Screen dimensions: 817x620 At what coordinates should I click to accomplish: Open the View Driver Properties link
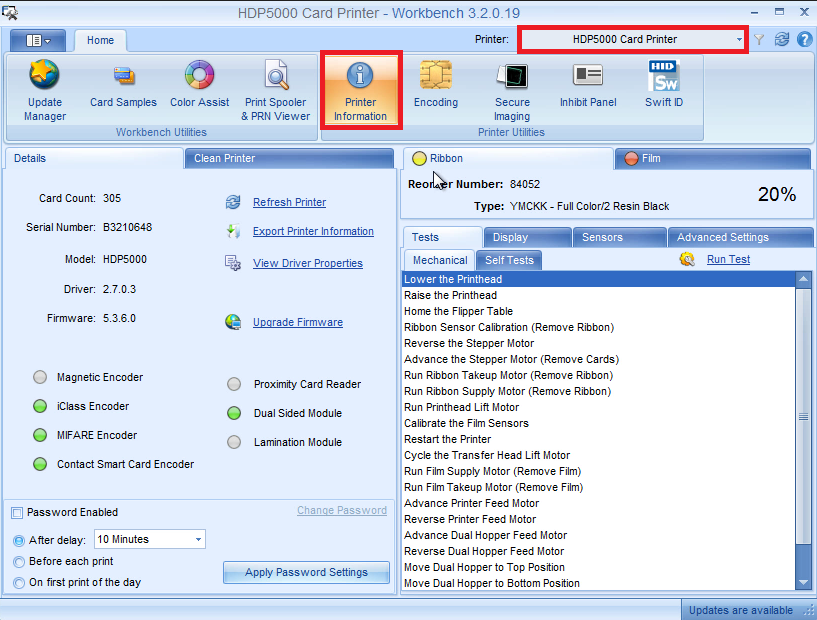pos(308,263)
